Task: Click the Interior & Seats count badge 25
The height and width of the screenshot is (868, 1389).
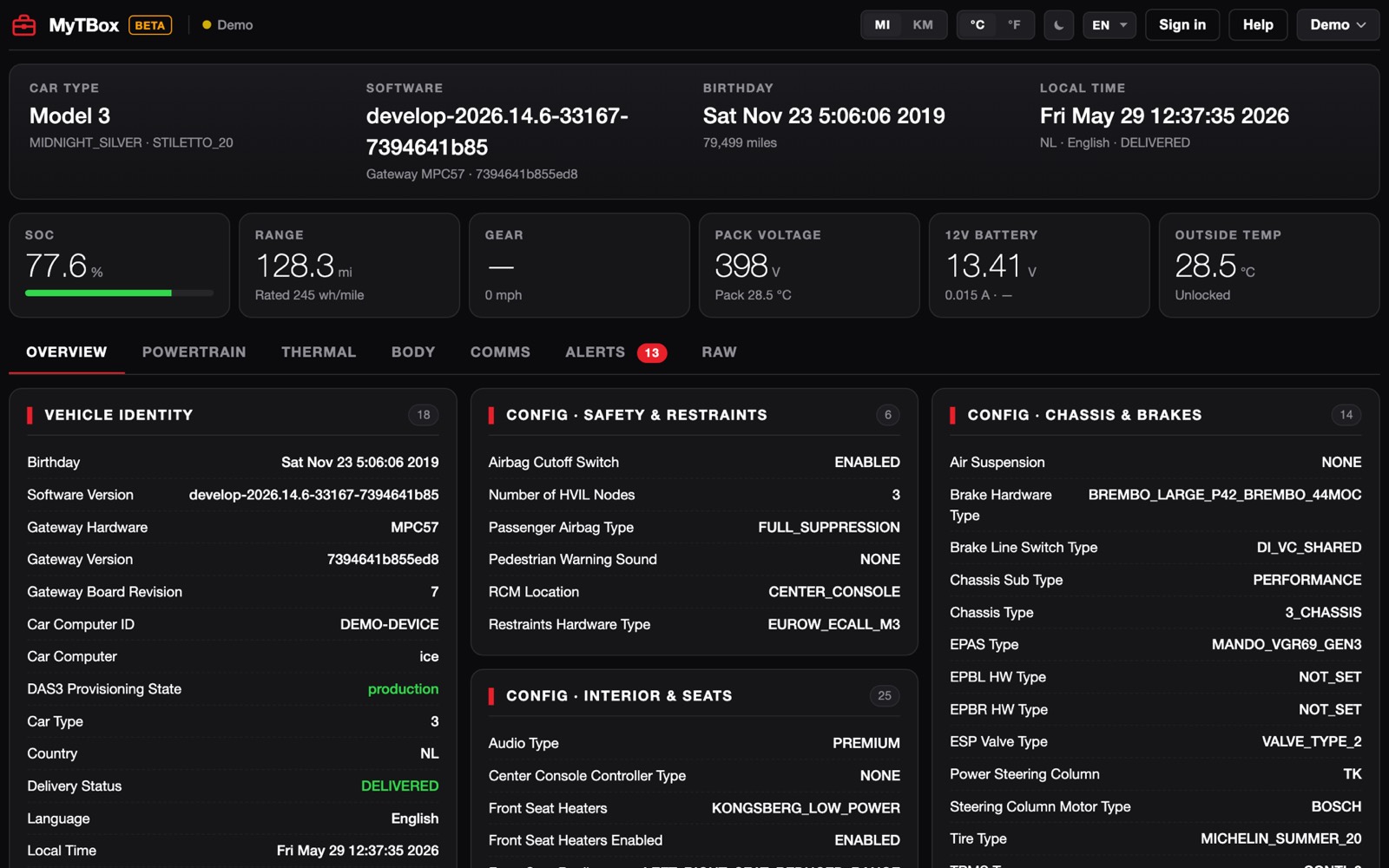Action: [885, 696]
